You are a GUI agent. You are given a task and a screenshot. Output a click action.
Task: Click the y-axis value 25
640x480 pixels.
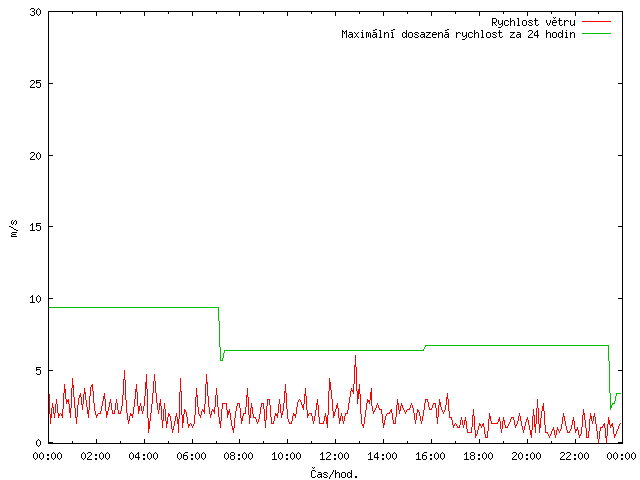pos(36,84)
